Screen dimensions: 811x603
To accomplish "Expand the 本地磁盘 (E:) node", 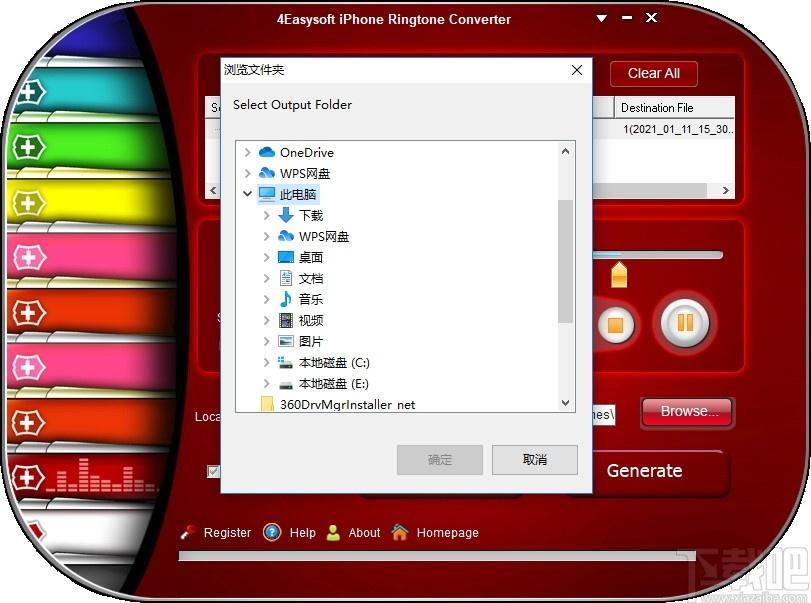I will point(266,384).
